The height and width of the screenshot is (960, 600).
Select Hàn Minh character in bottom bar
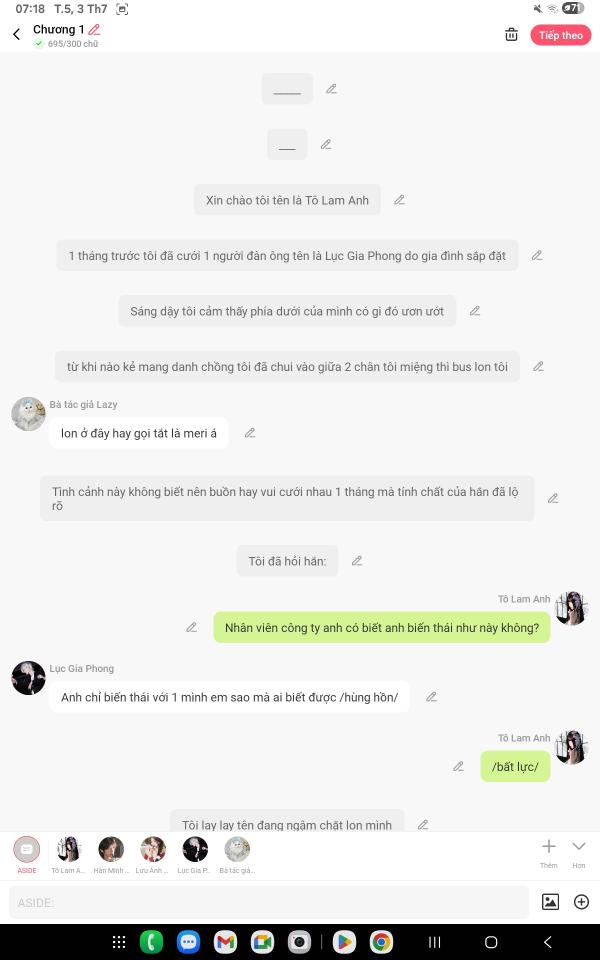tap(111, 855)
